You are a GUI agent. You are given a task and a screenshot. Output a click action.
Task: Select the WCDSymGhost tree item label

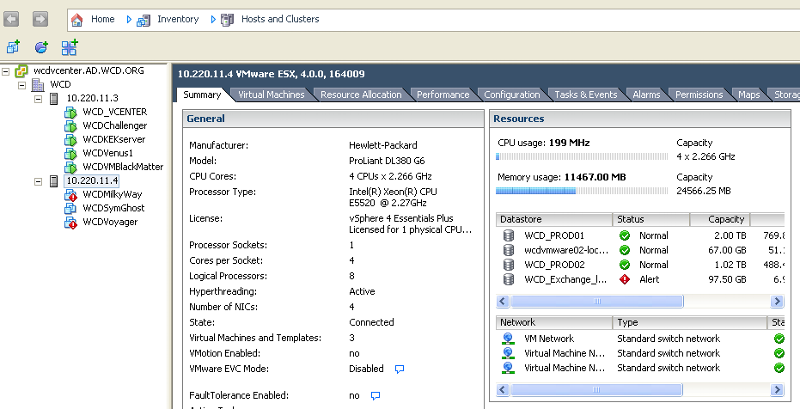pos(113,208)
